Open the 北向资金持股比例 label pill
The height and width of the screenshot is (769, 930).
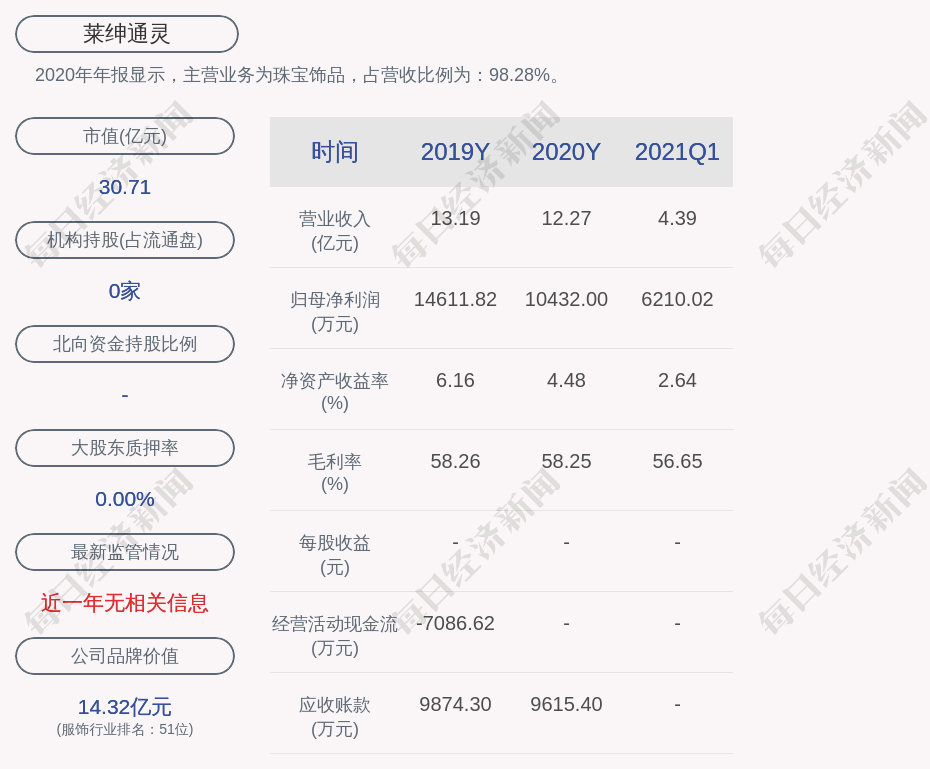coord(125,344)
